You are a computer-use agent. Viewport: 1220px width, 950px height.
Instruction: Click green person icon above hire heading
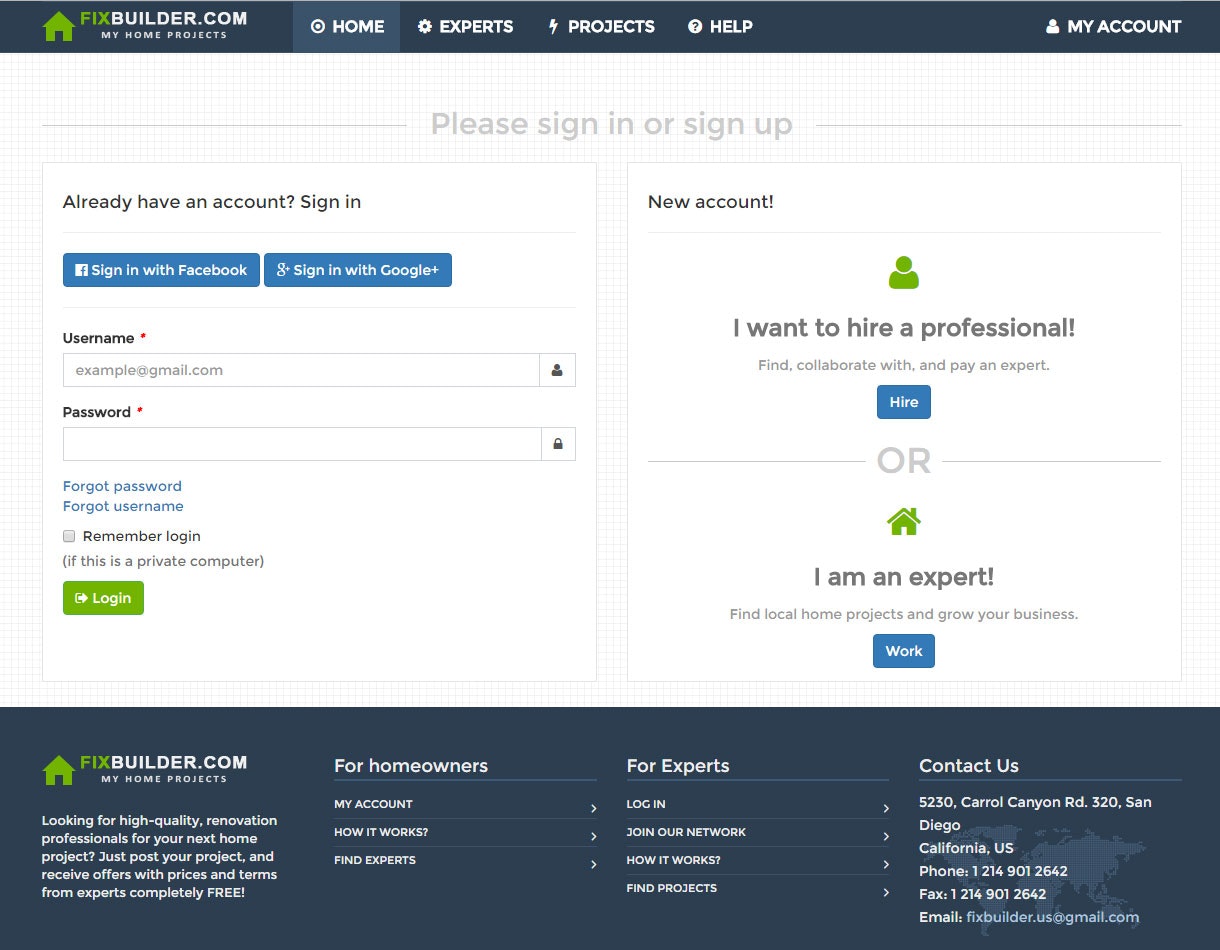click(904, 273)
